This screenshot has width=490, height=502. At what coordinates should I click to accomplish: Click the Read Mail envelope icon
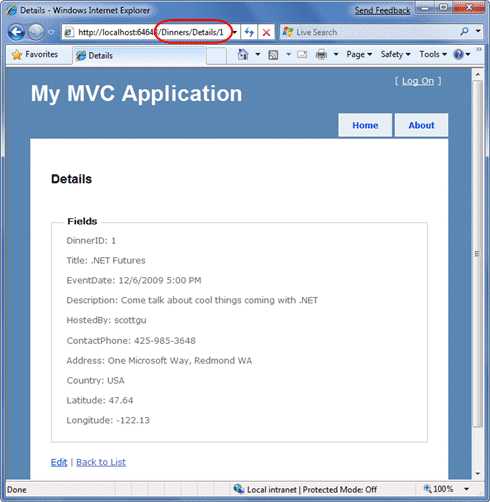(302, 54)
